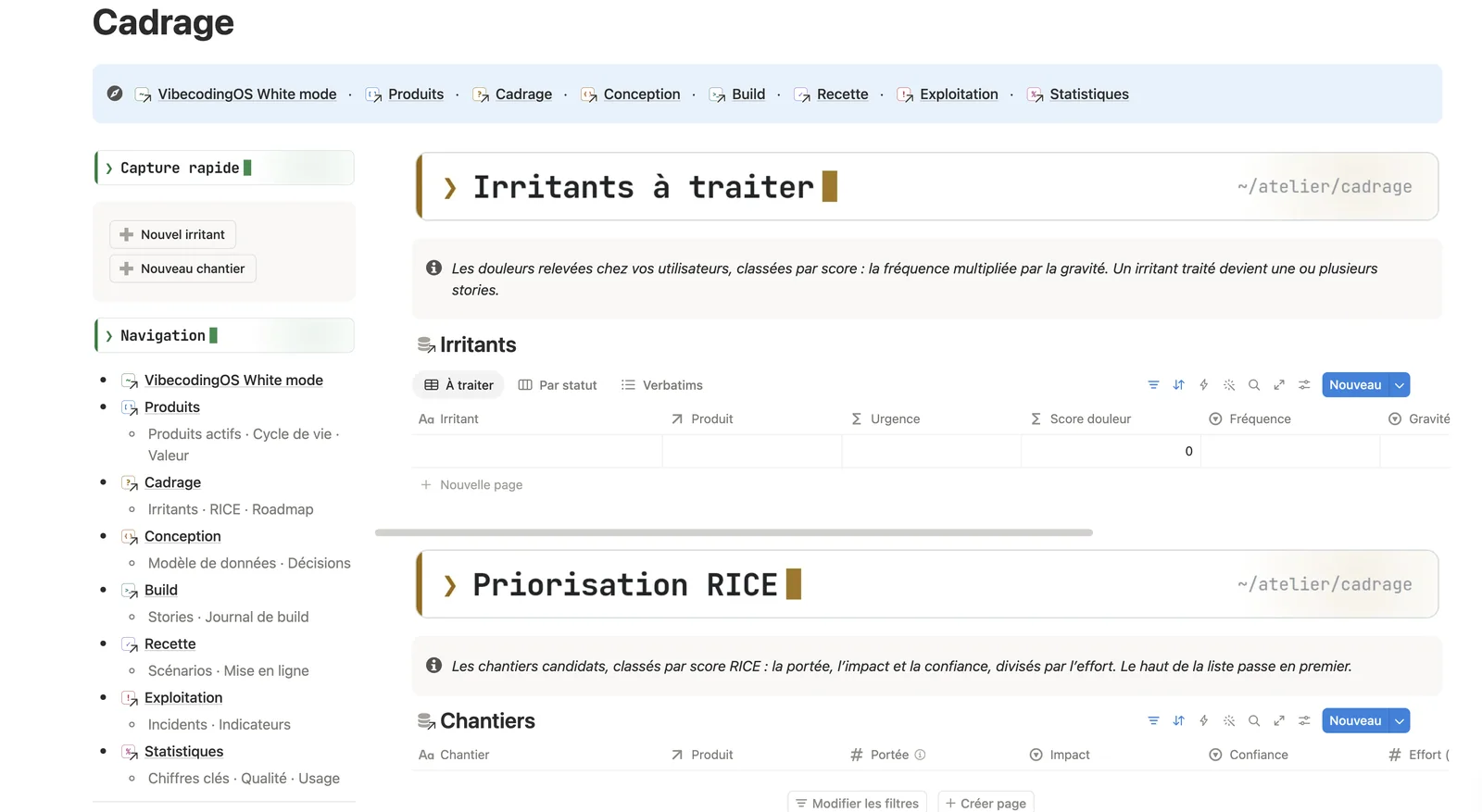
Task: Open Recette link in sidebar navigation
Action: [170, 644]
